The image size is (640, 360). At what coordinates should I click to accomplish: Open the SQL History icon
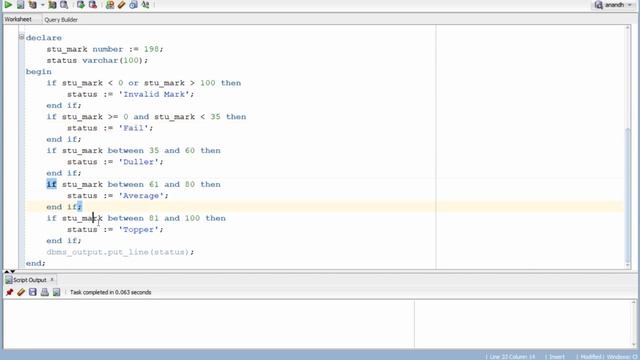click(x=133, y=5)
